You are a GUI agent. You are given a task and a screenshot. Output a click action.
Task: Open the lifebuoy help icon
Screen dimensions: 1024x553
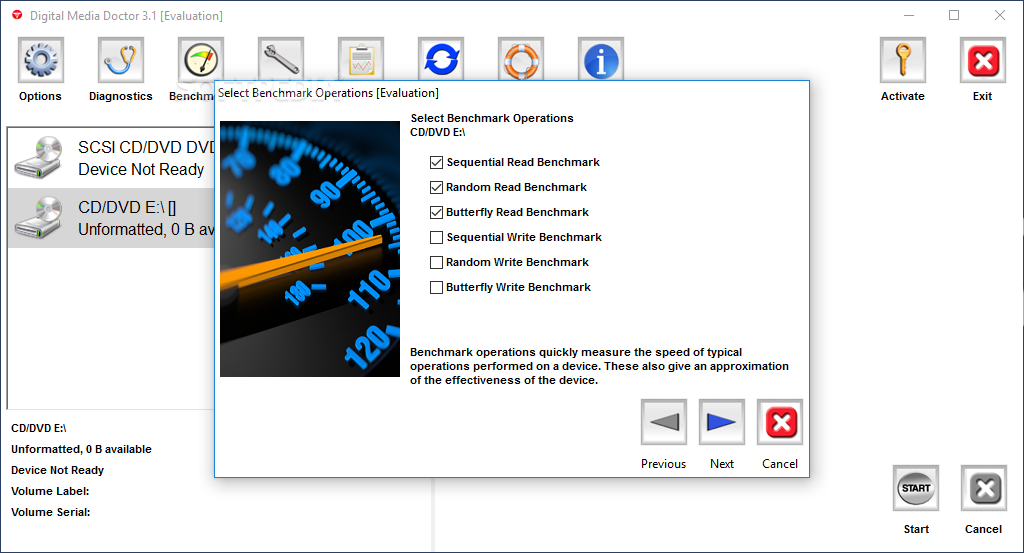click(x=520, y=59)
